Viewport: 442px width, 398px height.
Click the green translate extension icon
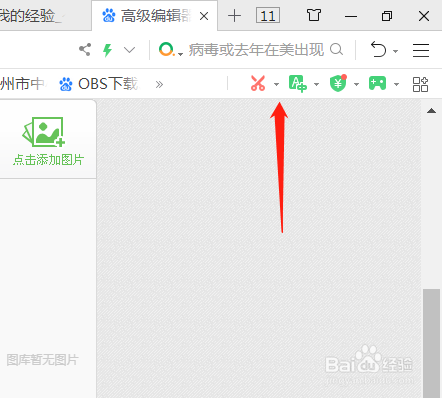click(298, 84)
